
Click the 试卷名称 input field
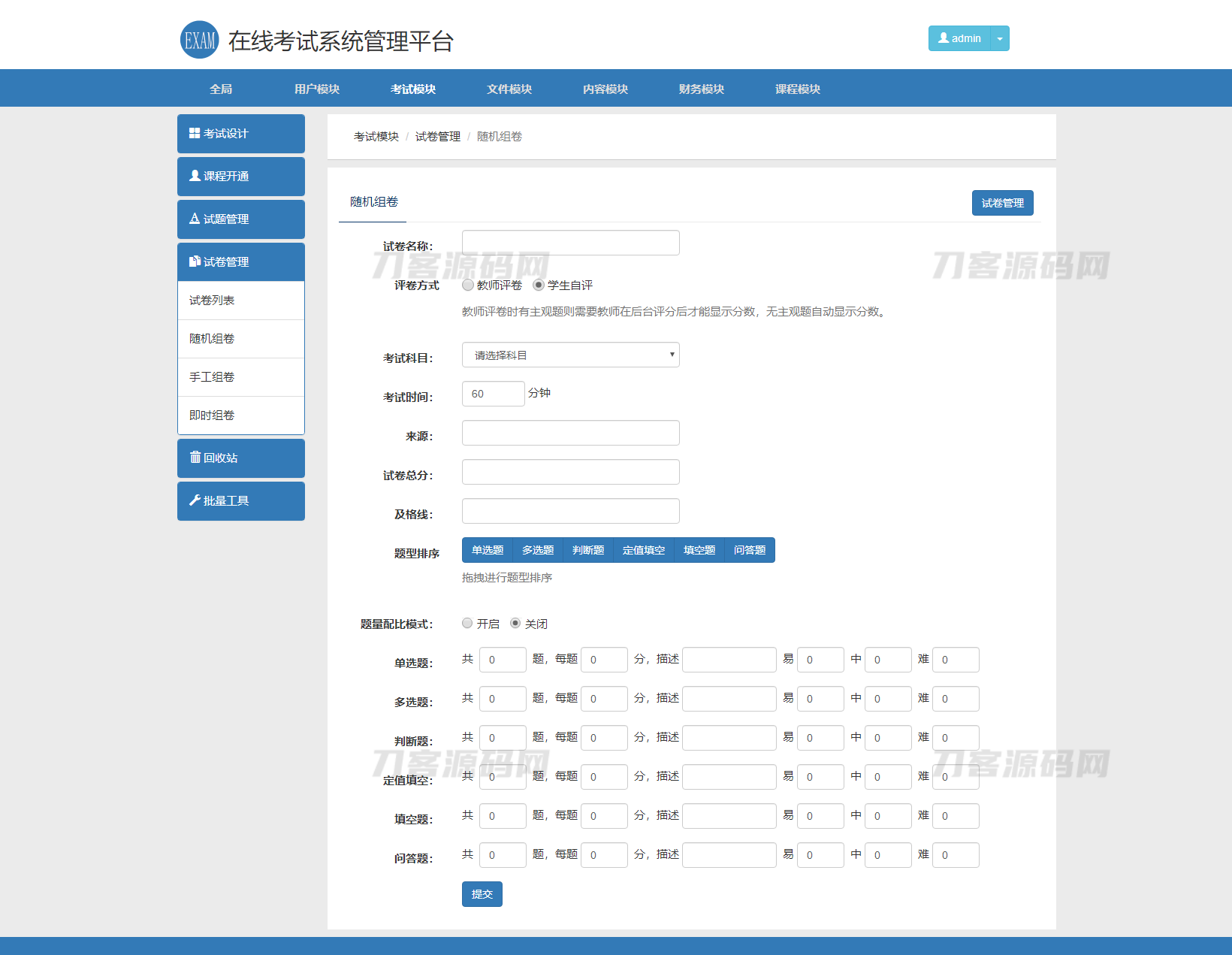pos(570,243)
